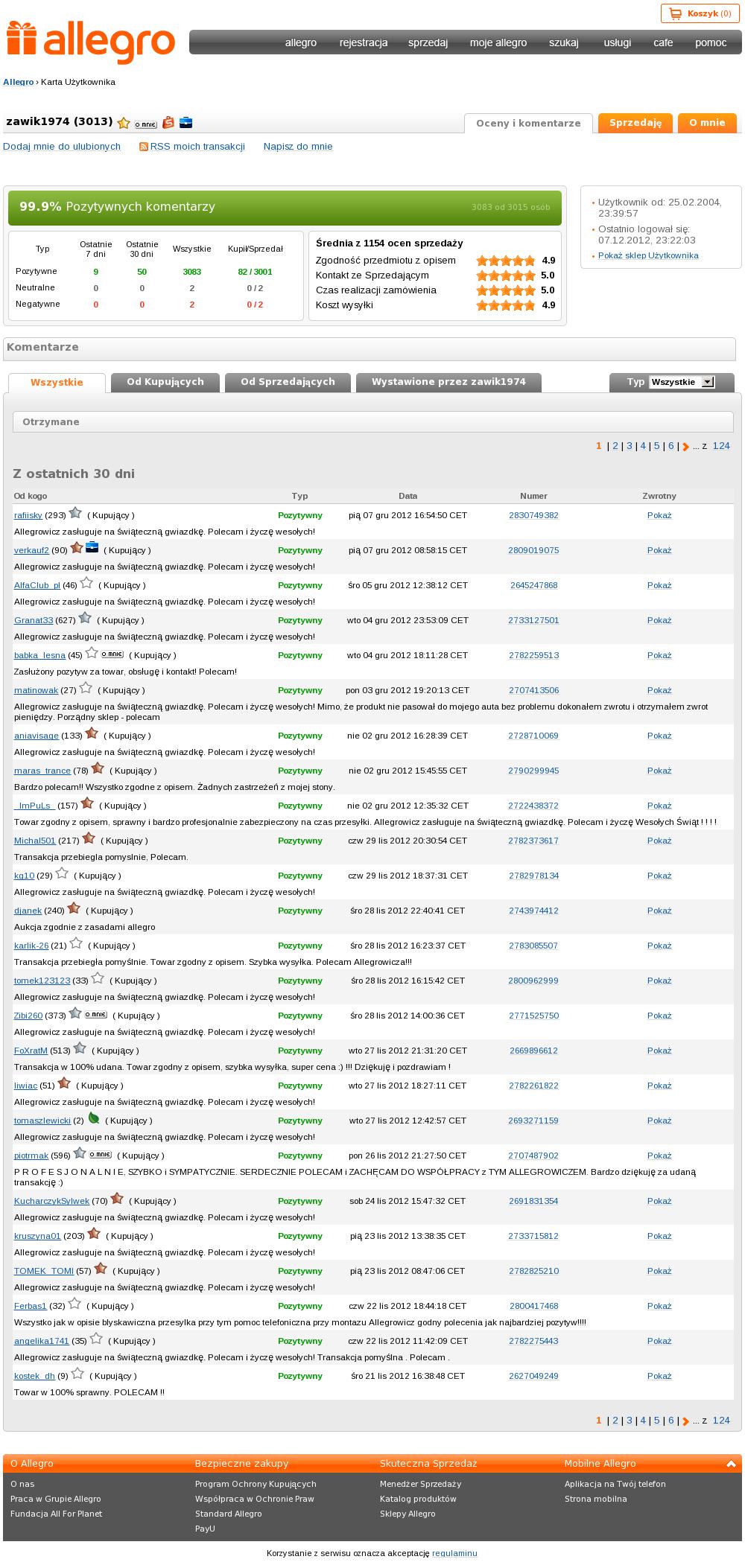Click the star icon next to kruszyna01 (203)
Screen dimensions: 745x1568
click(x=94, y=1234)
